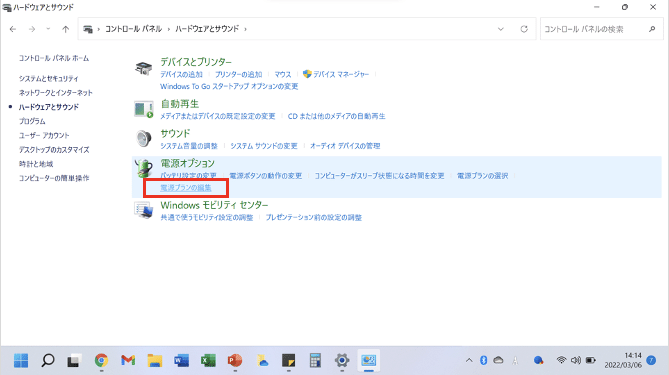Click the battery tray icon
The image size is (669, 375).
(x=590, y=360)
